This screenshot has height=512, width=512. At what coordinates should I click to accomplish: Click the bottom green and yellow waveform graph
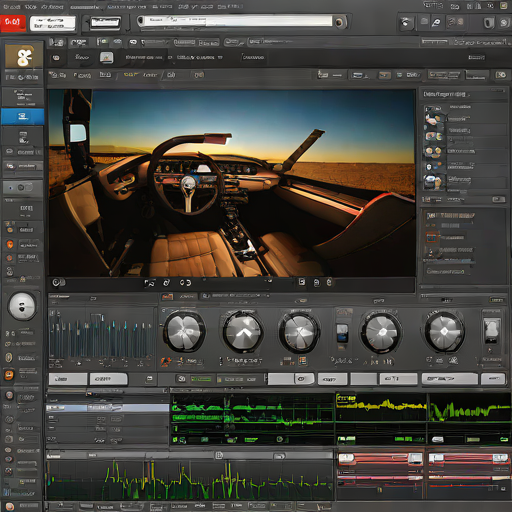click(x=189, y=480)
